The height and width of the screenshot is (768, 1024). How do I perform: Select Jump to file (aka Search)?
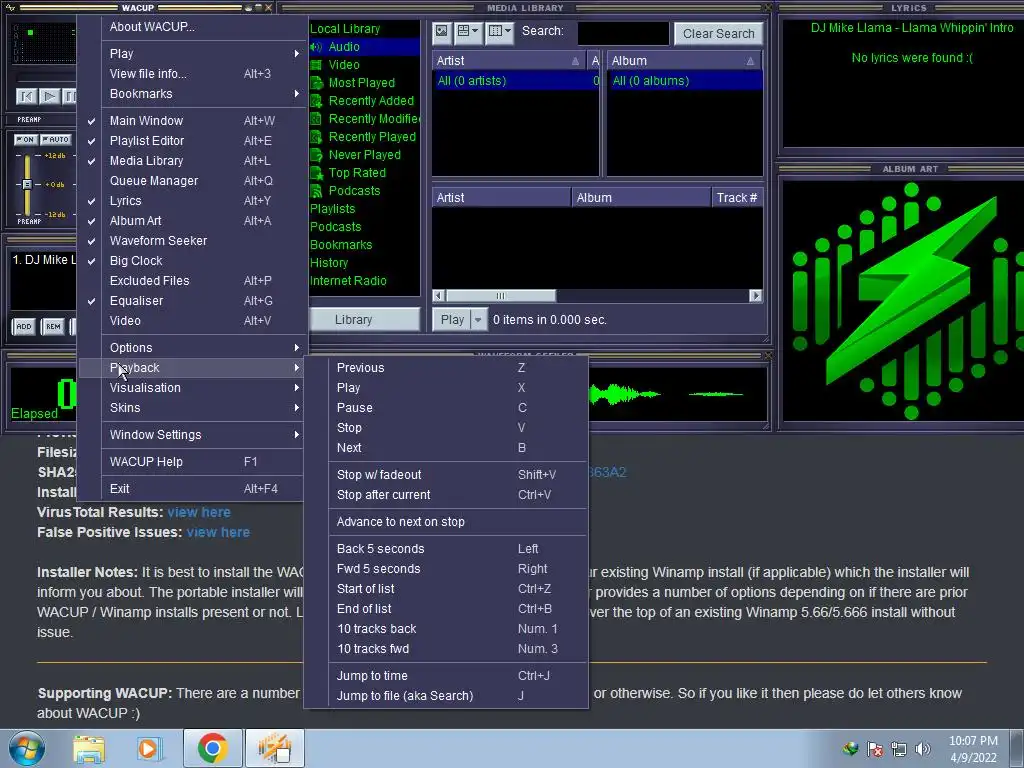point(447,696)
